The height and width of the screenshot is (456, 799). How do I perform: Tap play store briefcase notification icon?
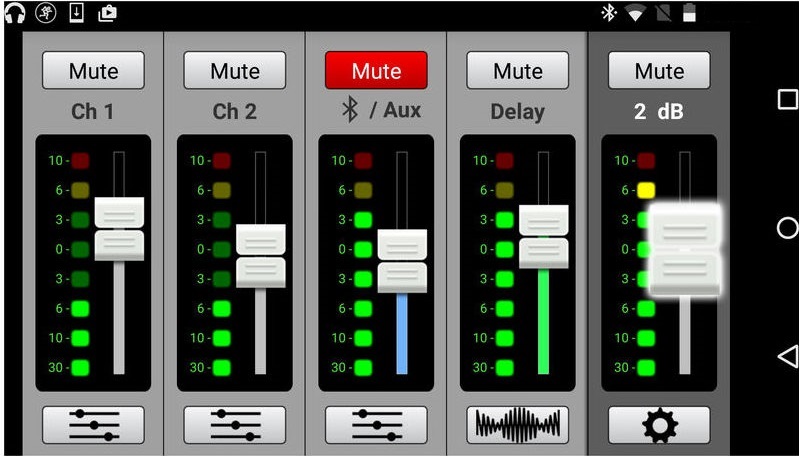tap(108, 14)
